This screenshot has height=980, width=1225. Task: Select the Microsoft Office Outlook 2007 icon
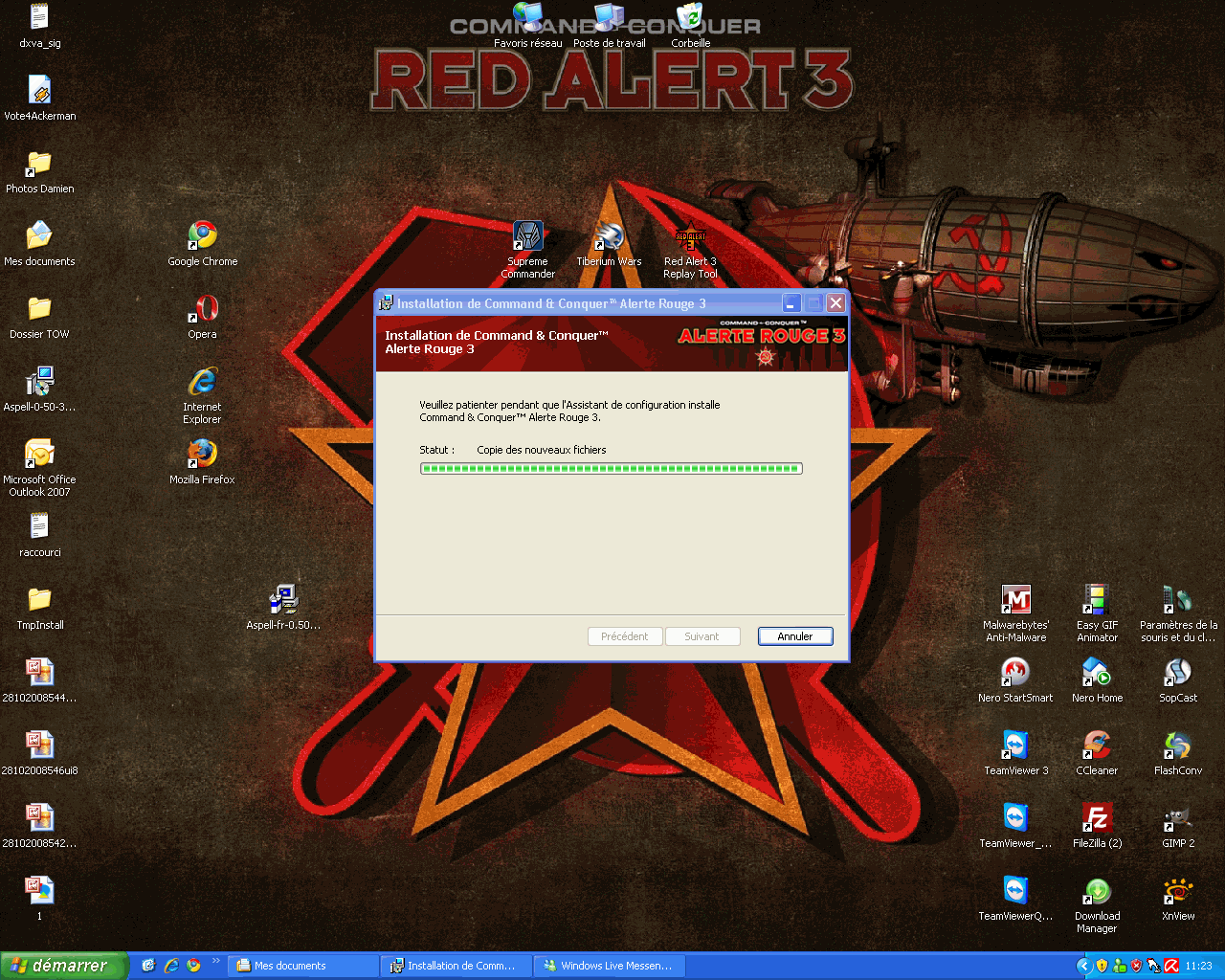[x=39, y=468]
